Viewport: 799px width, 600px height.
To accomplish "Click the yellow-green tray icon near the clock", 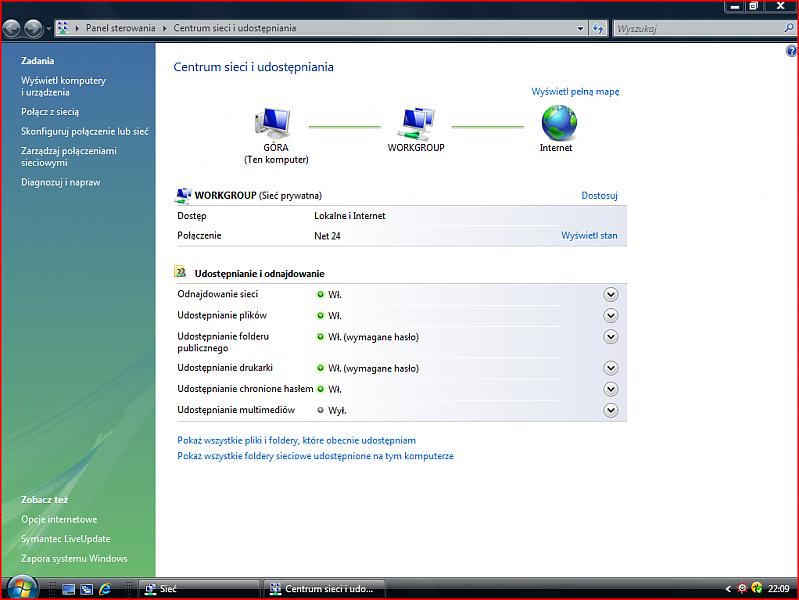I will [757, 588].
